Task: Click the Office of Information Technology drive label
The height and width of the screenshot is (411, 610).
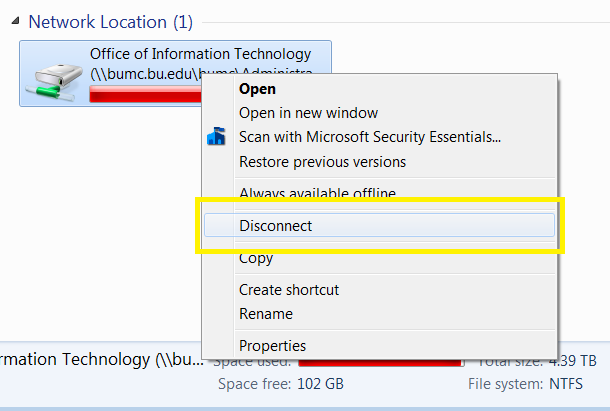Action: click(x=200, y=54)
